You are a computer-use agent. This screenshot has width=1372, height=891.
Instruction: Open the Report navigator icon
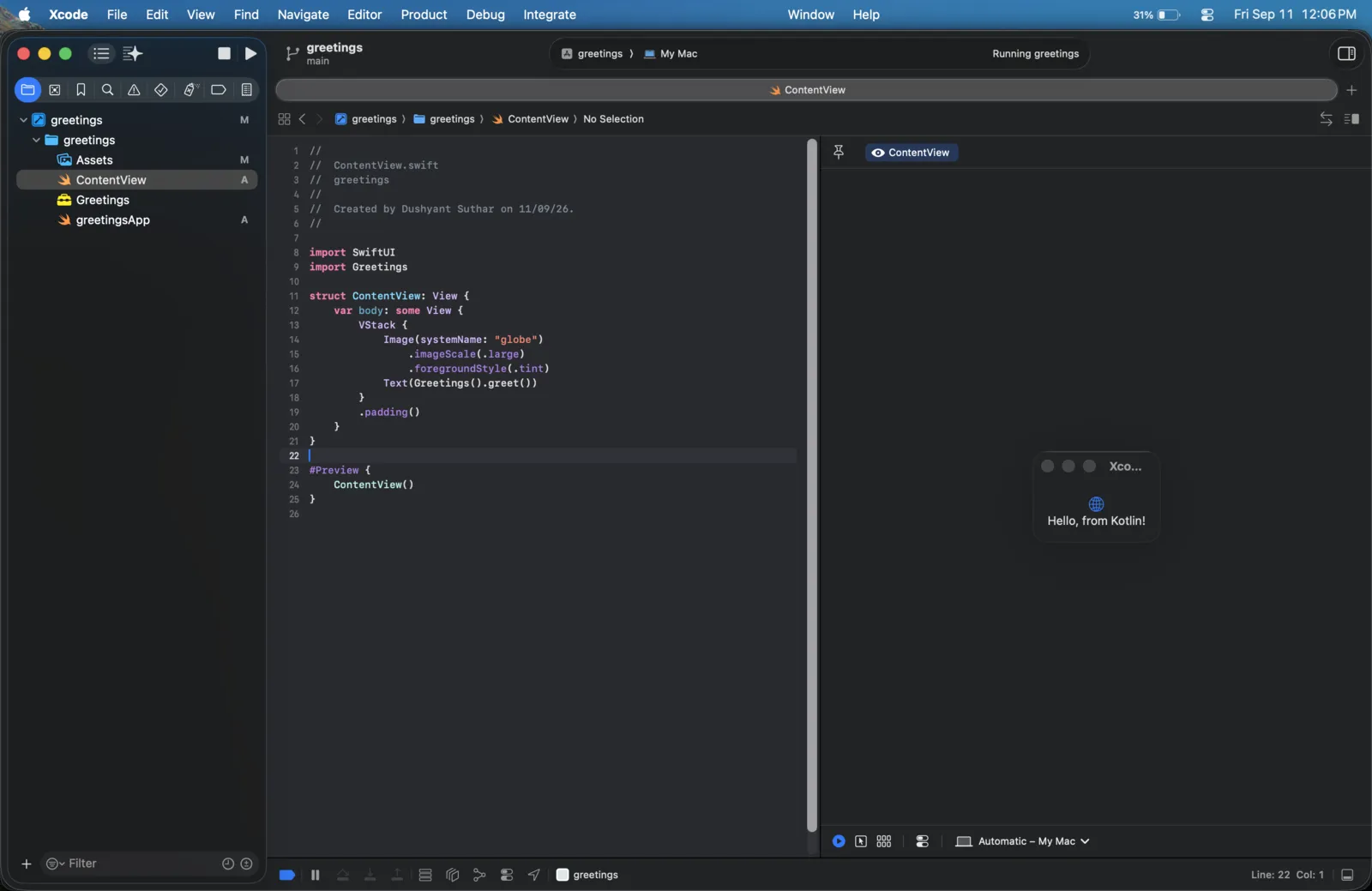pos(247,90)
